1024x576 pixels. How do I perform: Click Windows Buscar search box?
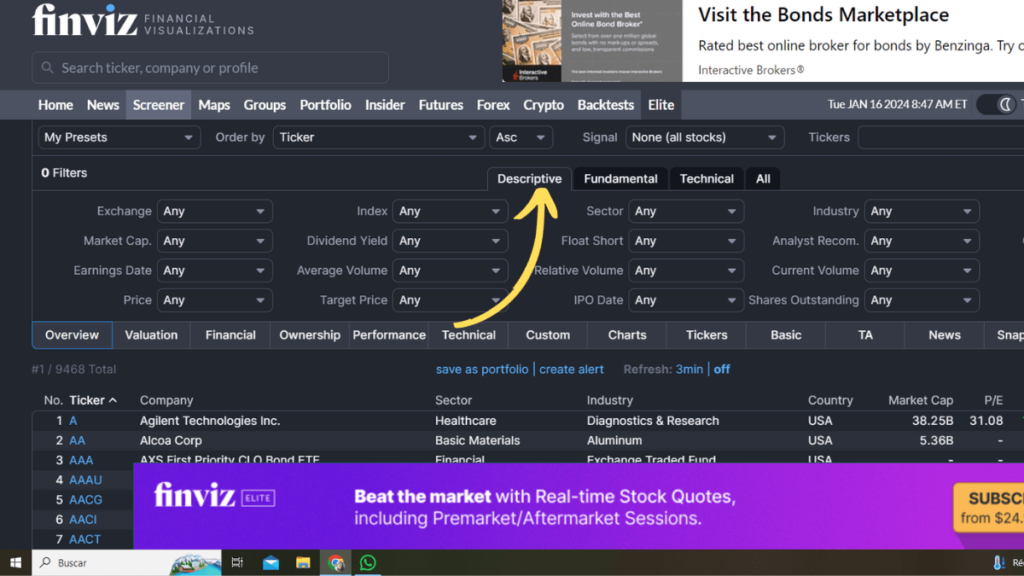pos(127,563)
